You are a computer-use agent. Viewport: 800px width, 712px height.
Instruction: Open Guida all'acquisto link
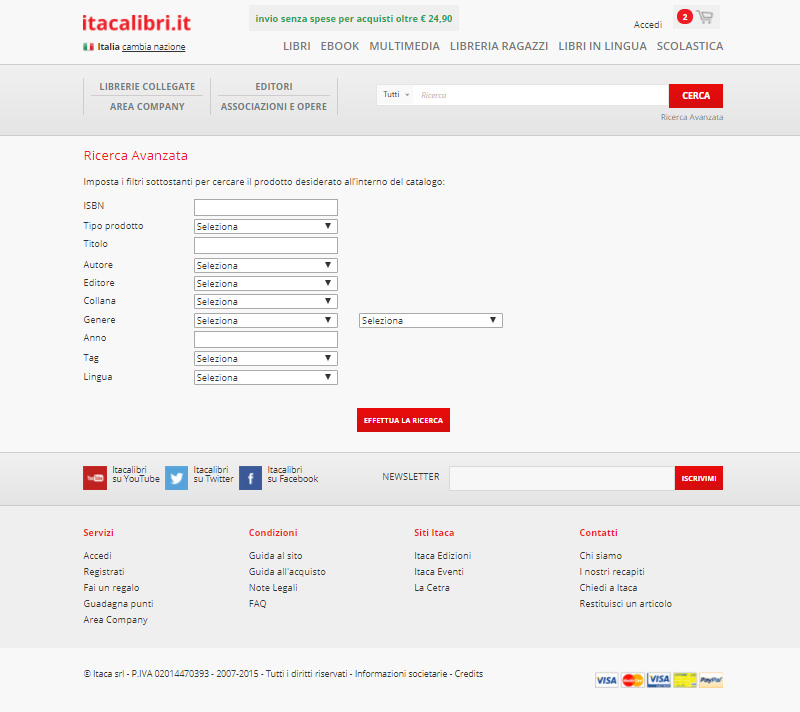coord(287,572)
